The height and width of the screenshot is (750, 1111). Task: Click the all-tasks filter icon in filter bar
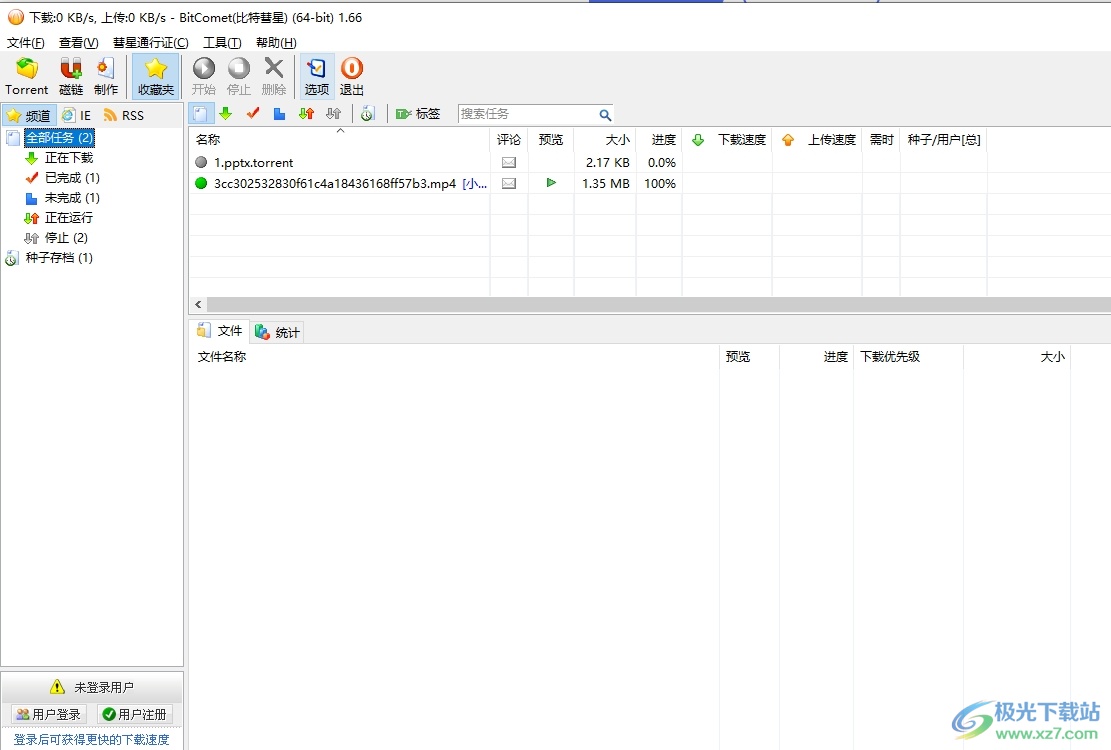click(x=200, y=113)
